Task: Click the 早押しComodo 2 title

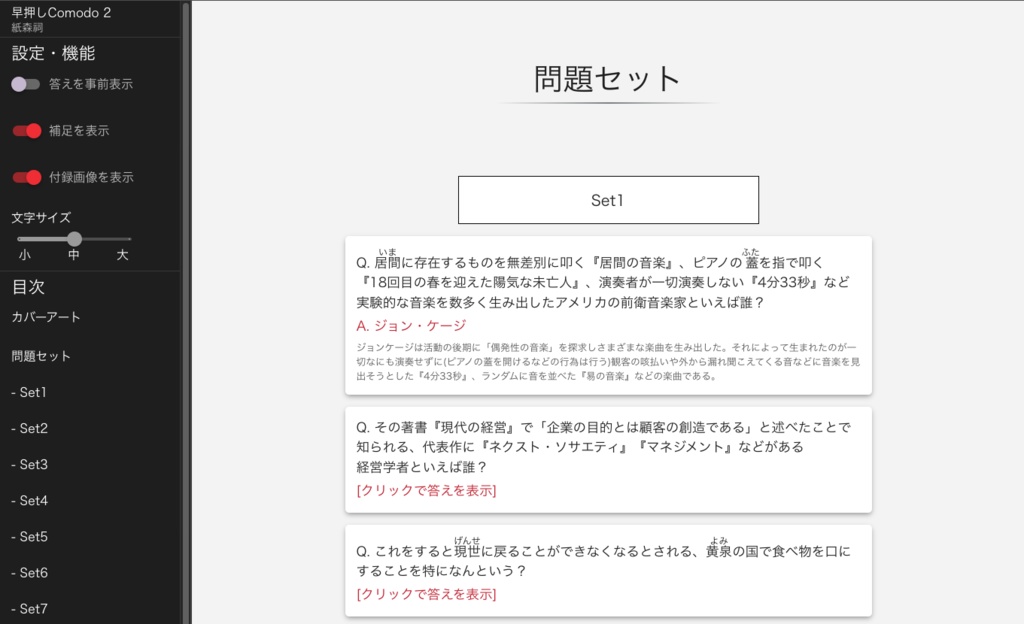Action: [x=61, y=12]
